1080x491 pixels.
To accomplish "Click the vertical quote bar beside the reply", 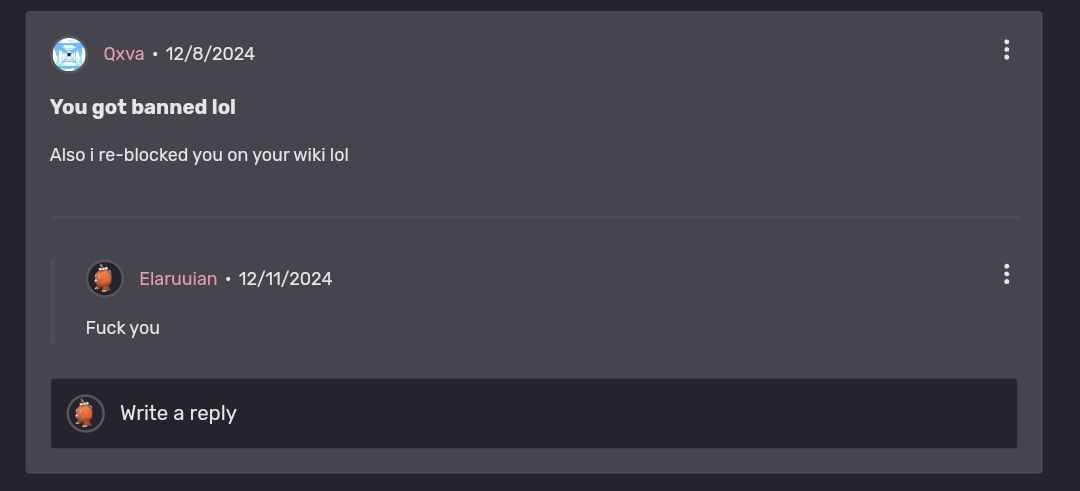I will (x=52, y=302).
